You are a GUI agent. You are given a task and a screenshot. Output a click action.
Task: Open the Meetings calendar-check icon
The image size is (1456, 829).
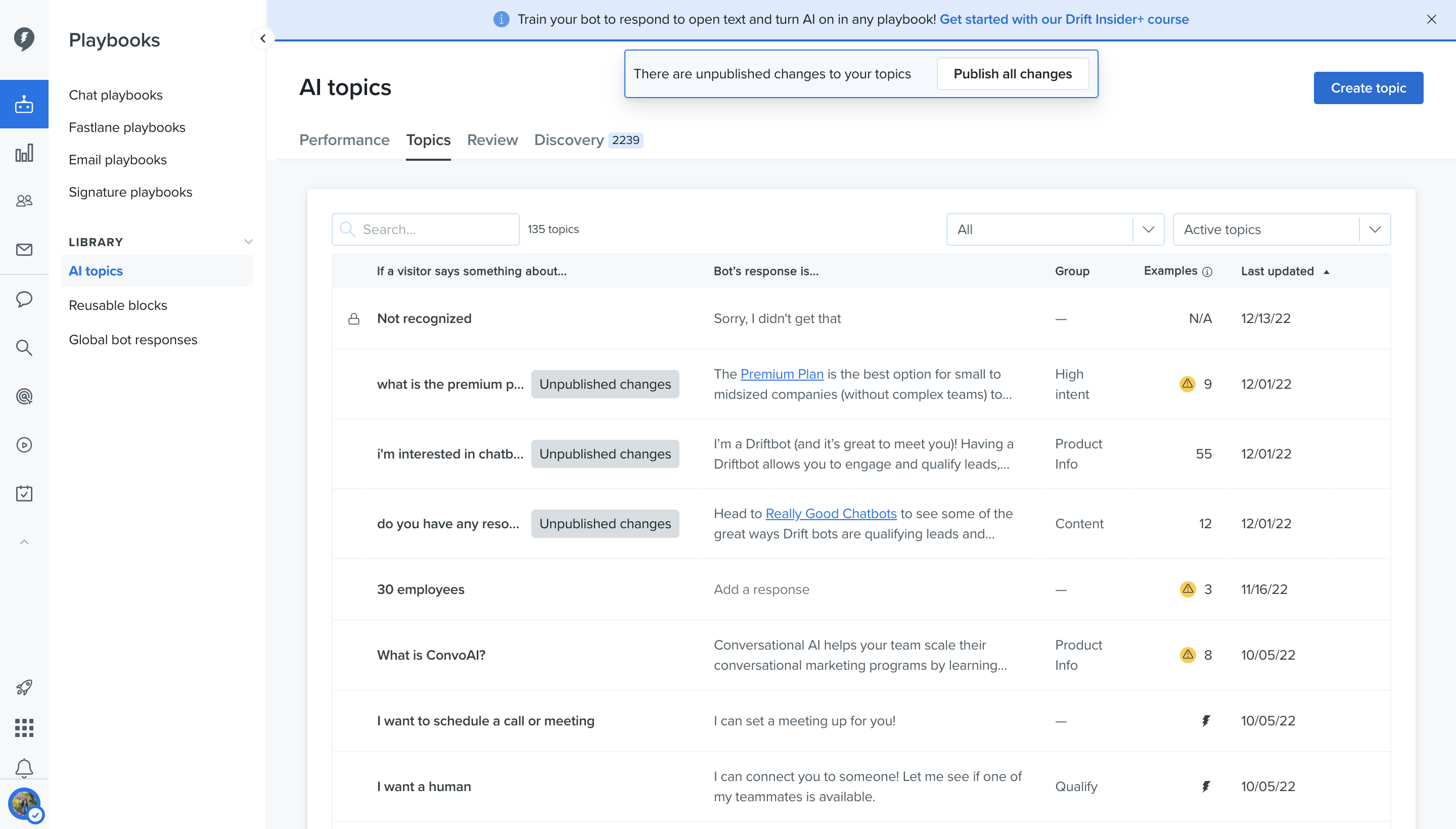pyautogui.click(x=24, y=493)
